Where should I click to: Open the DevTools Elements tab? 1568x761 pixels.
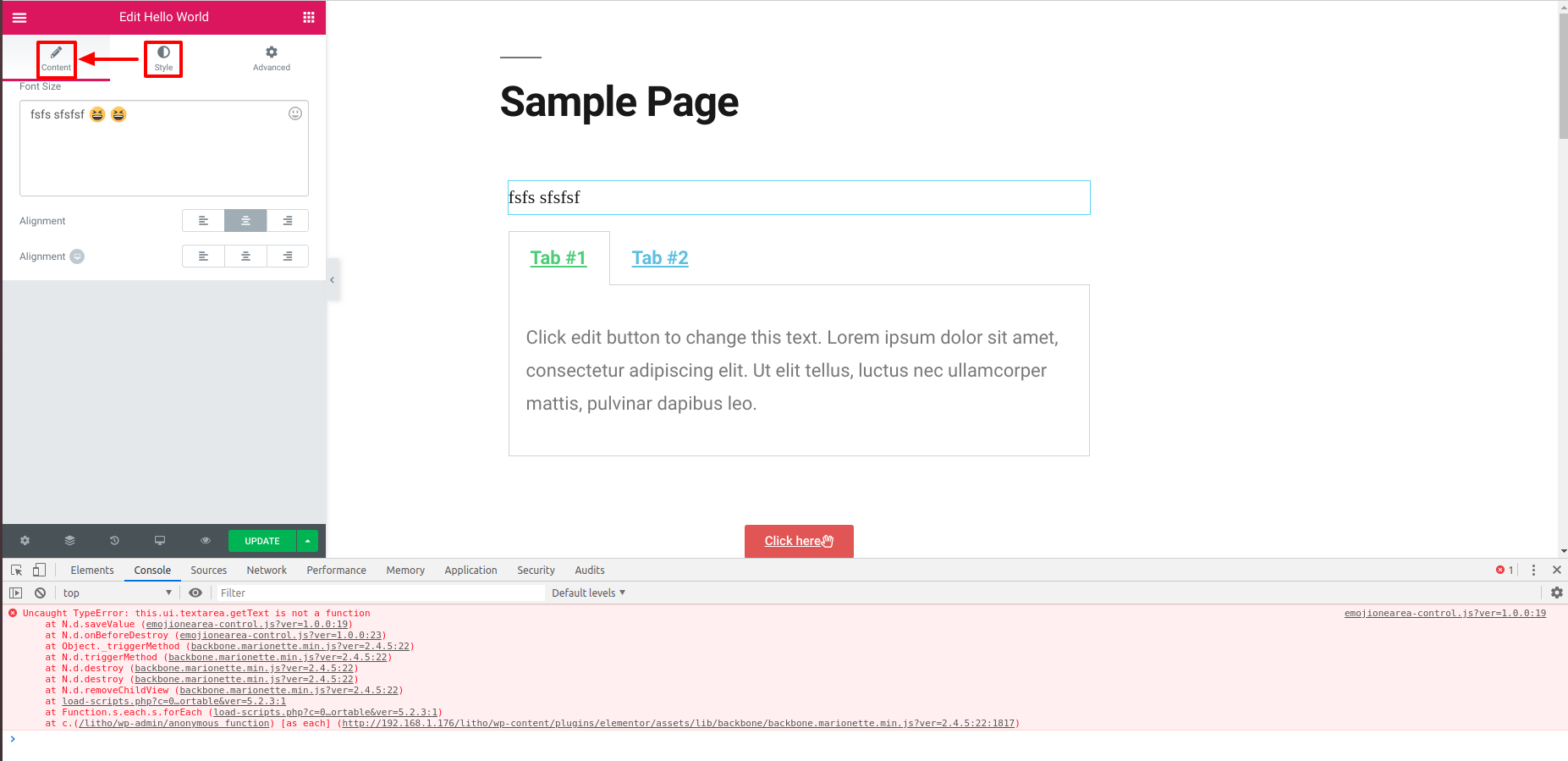click(x=92, y=570)
